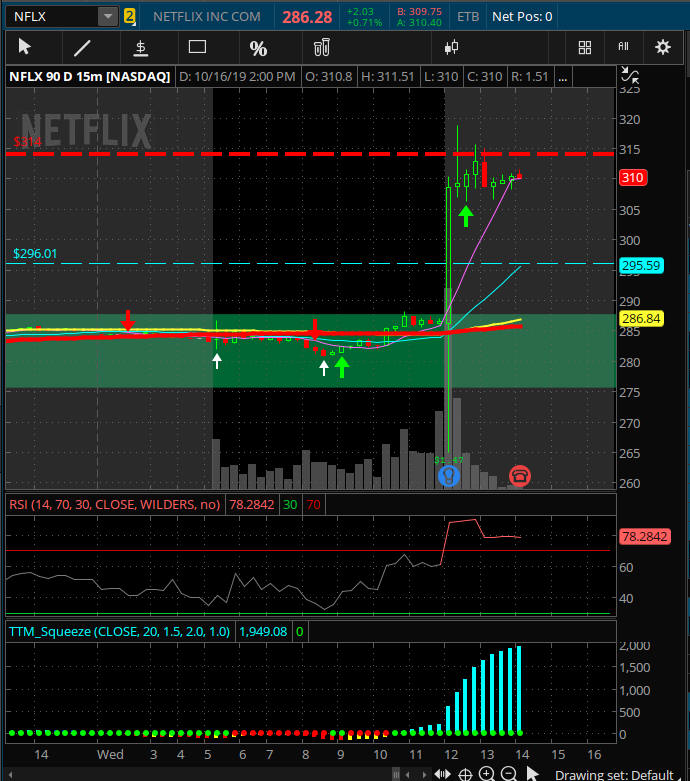Select the price level drawing tool
690x781 pixels.
click(x=141, y=47)
